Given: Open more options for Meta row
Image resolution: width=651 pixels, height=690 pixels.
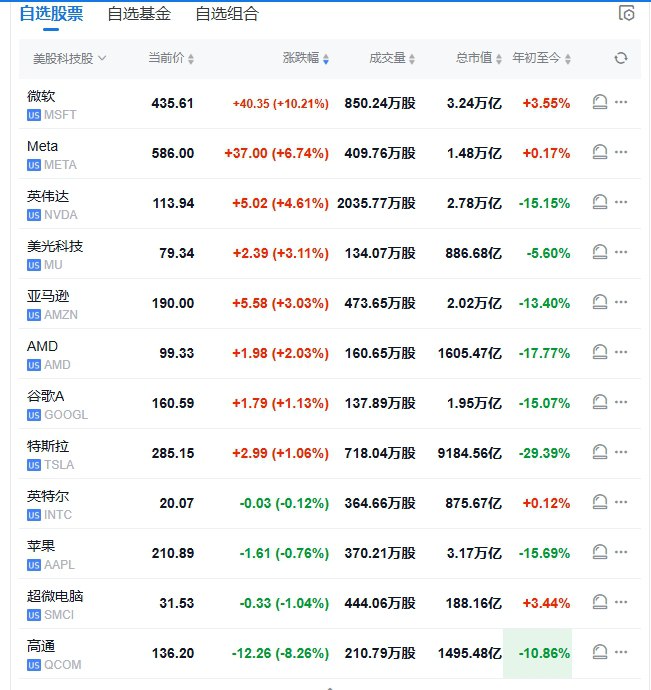Looking at the screenshot, I should (x=621, y=152).
